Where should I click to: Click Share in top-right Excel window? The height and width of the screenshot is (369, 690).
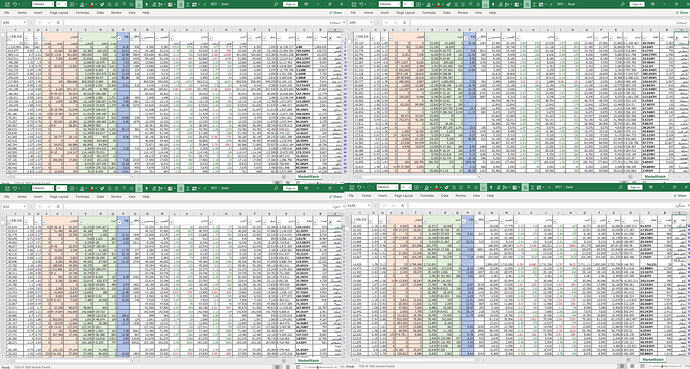point(682,13)
